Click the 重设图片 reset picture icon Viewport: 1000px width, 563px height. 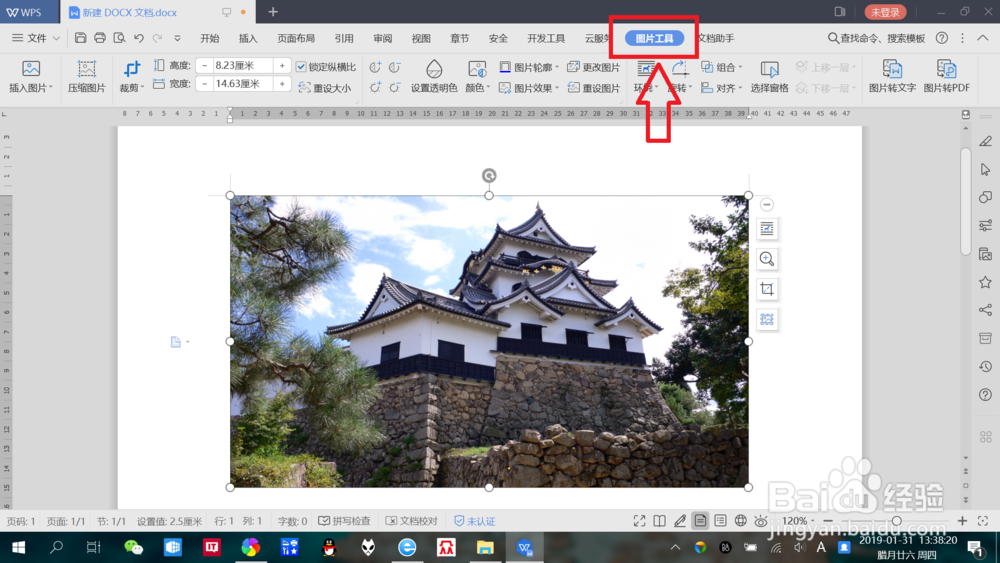[594, 88]
